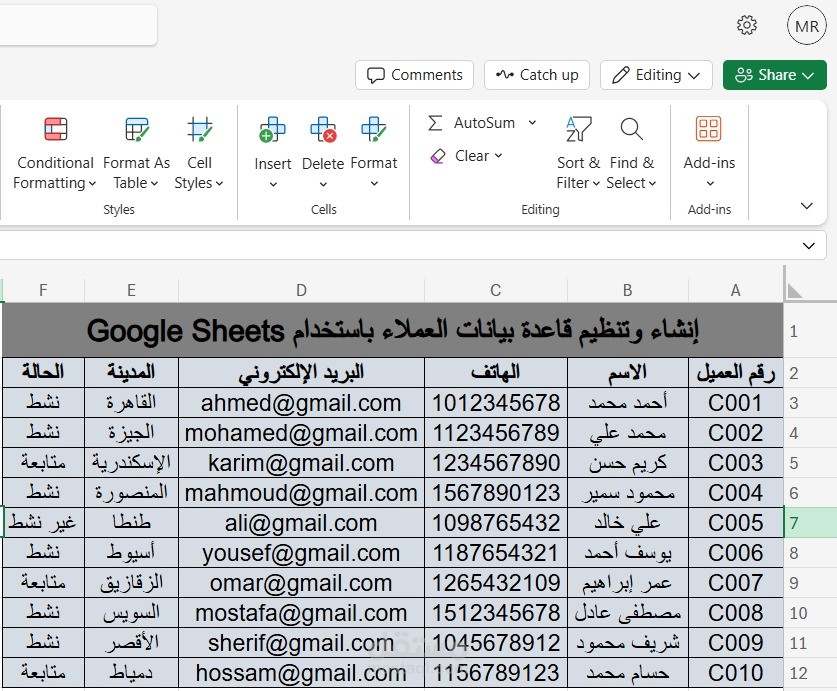
Task: Click the AutoSum sigma icon
Action: pyautogui.click(x=435, y=123)
